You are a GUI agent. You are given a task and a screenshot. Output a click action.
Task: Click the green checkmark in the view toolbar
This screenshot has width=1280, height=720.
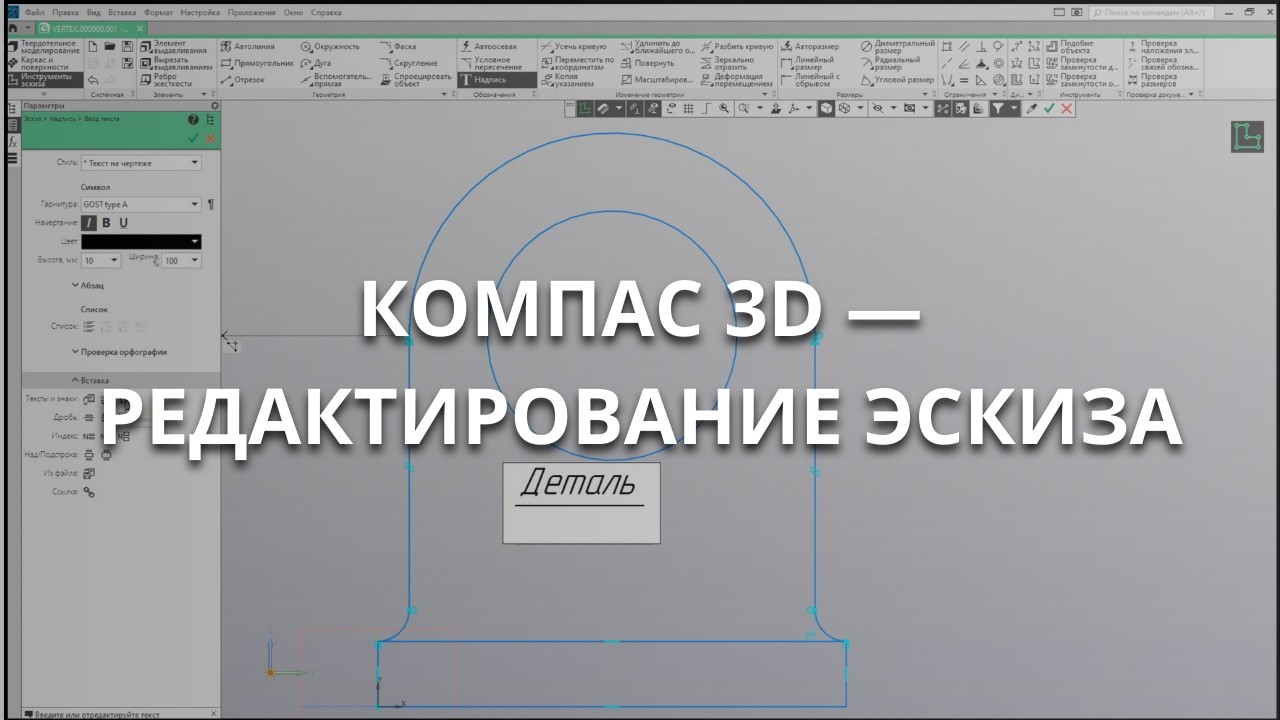[1049, 108]
